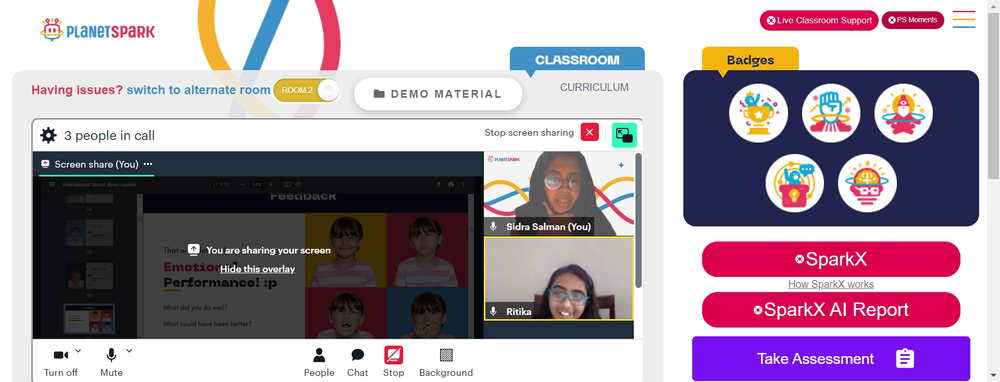Click the Take Assessment button
1000x382 pixels.
click(x=831, y=358)
